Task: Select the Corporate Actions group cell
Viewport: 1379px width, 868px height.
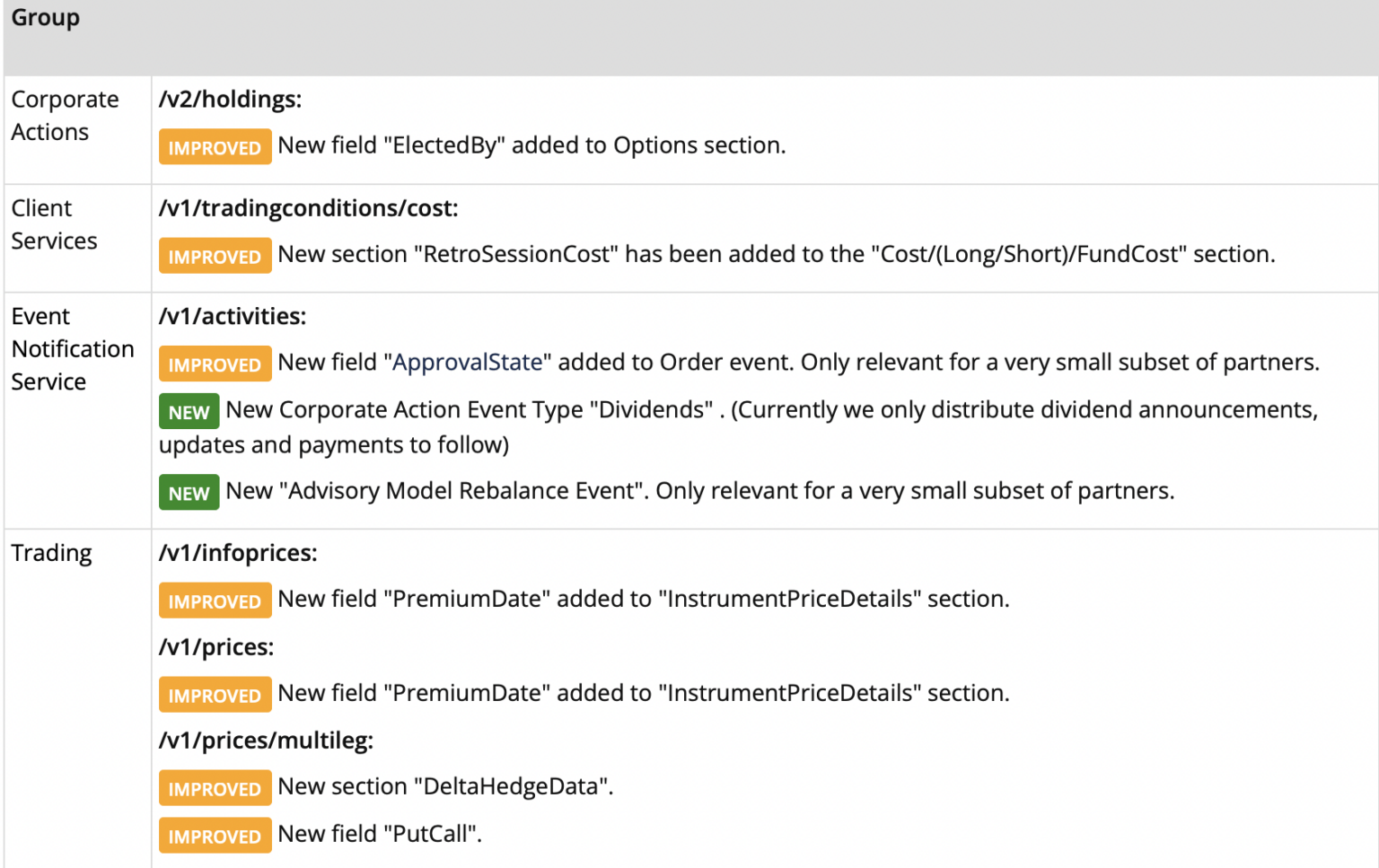Action: click(65, 116)
